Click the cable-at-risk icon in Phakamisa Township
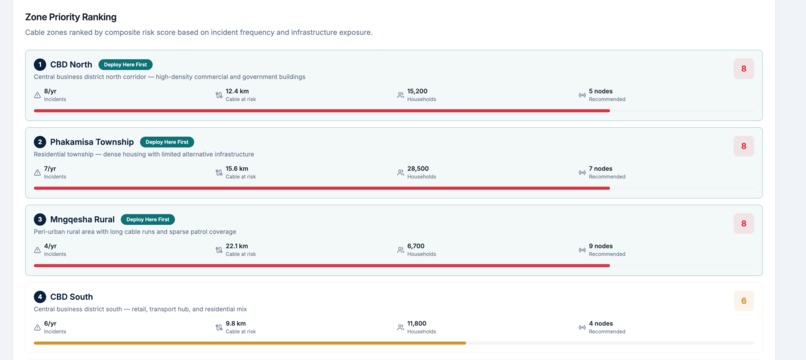The image size is (806, 360). click(219, 173)
